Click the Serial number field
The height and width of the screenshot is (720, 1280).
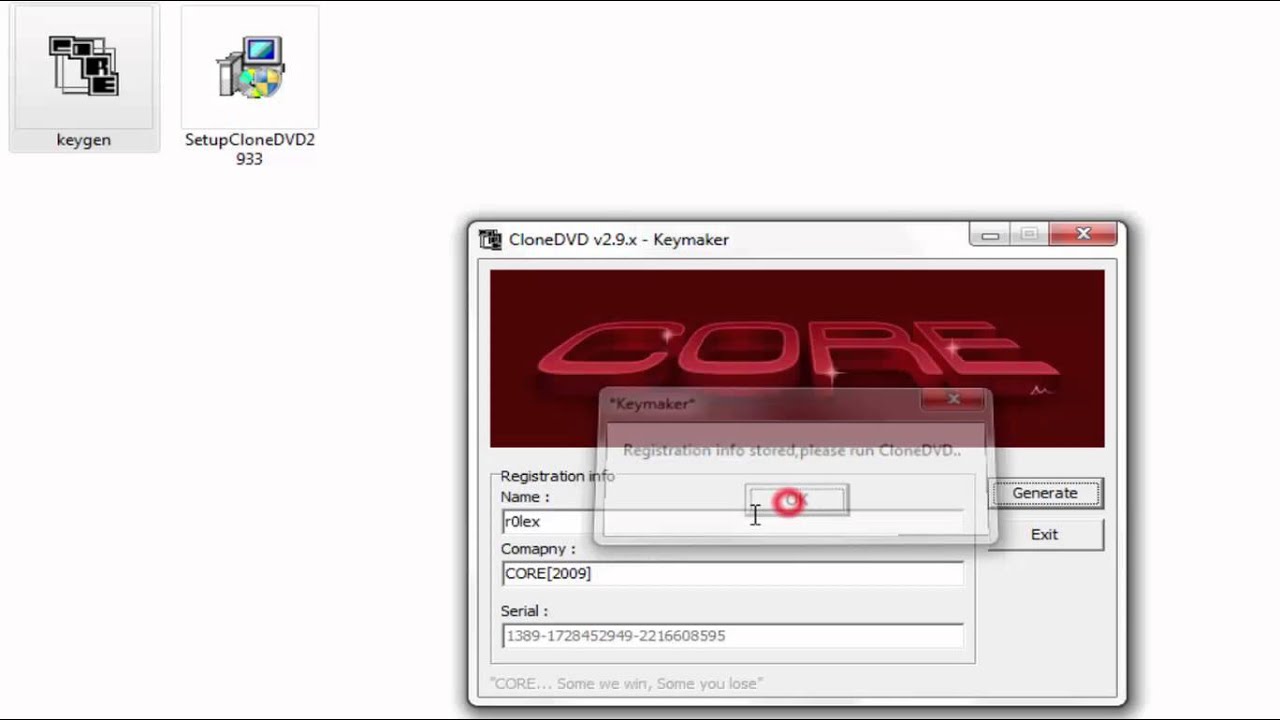732,635
